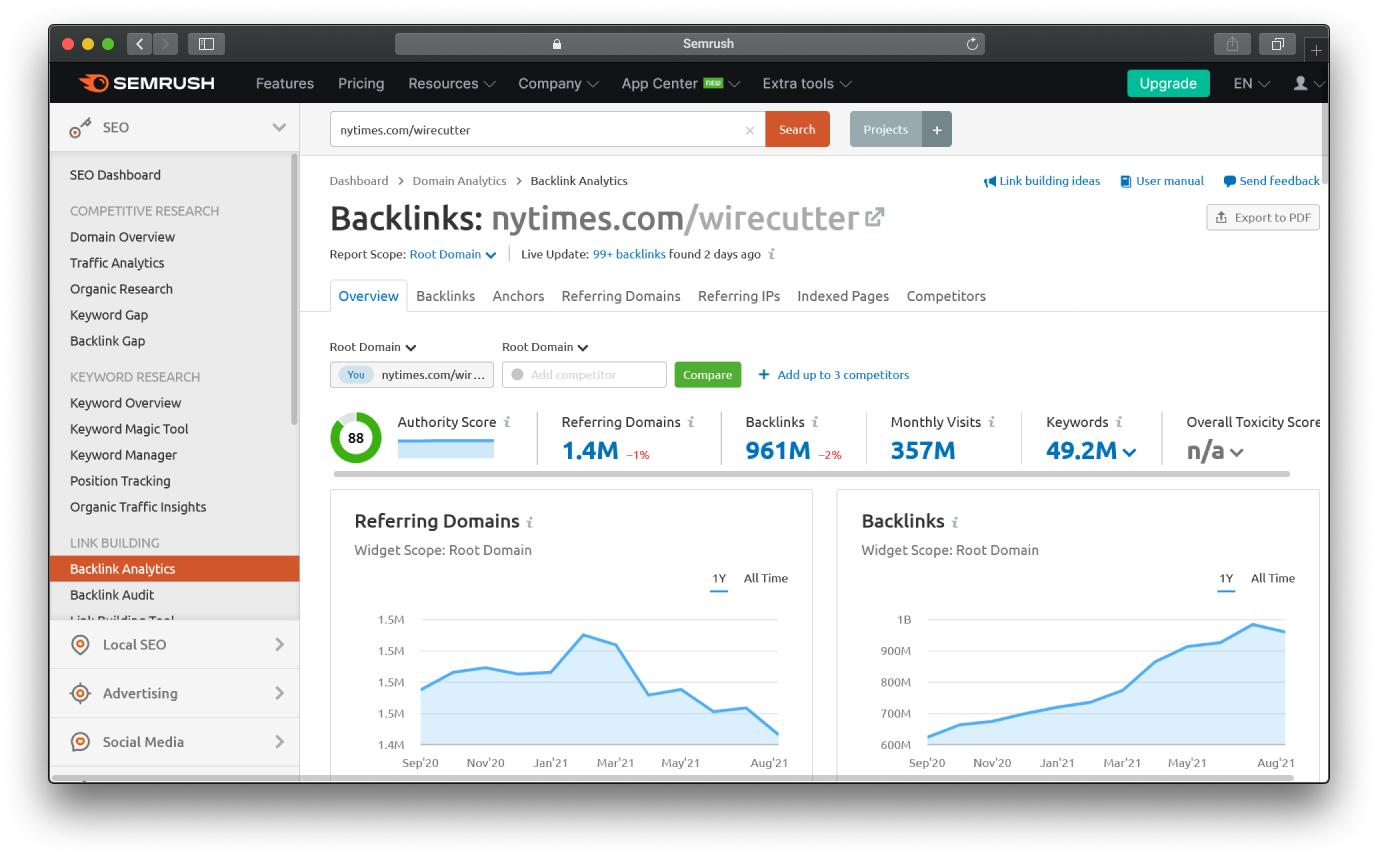Viewport: 1378px width, 856px height.
Task: Click info icon in Backlinks widget title
Action: point(955,522)
